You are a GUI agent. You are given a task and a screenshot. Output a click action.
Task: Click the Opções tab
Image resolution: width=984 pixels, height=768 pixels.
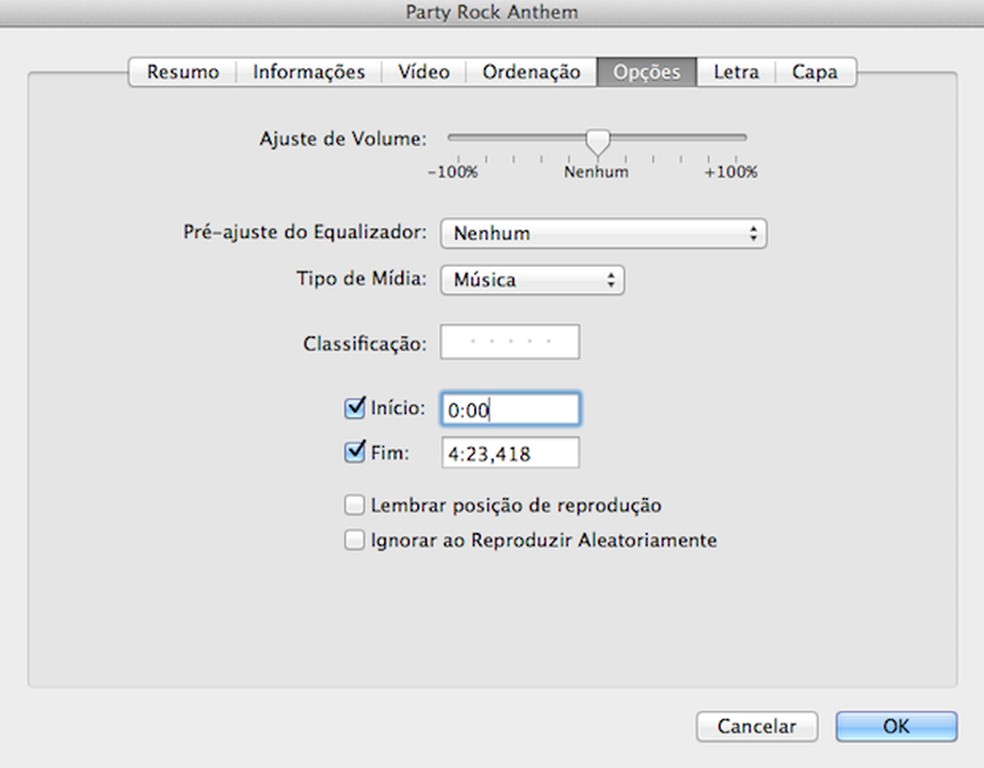point(646,72)
